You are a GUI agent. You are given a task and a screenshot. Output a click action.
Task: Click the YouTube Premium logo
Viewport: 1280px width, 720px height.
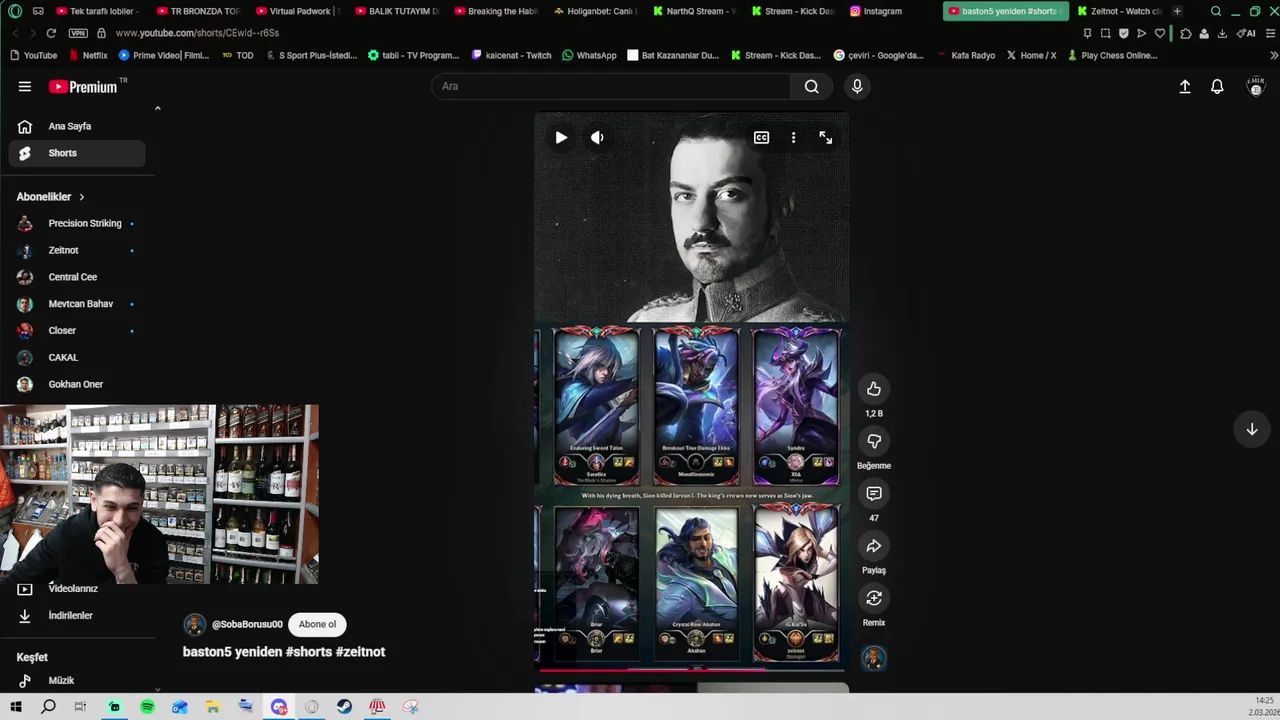tap(83, 87)
